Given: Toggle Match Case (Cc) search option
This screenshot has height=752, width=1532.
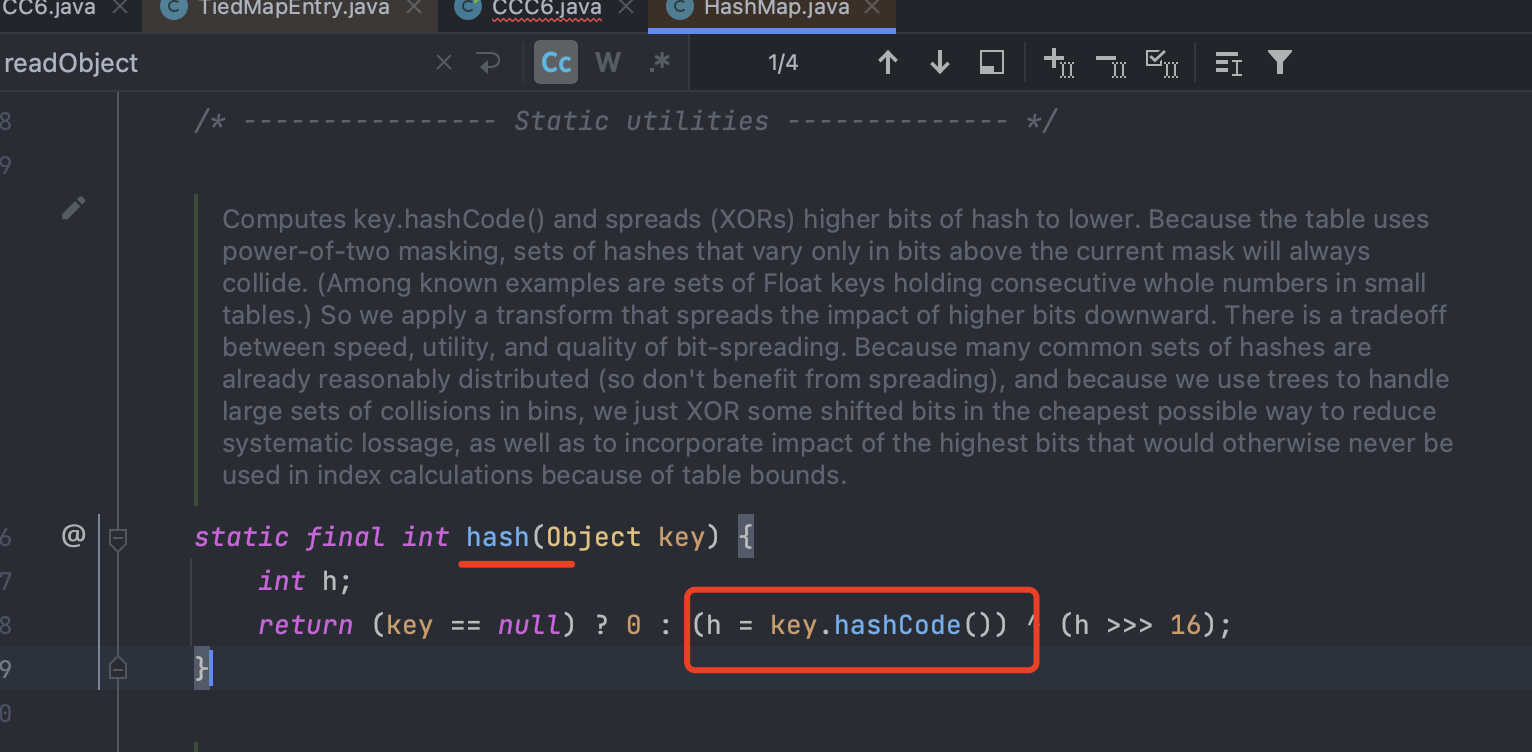Looking at the screenshot, I should click(556, 63).
